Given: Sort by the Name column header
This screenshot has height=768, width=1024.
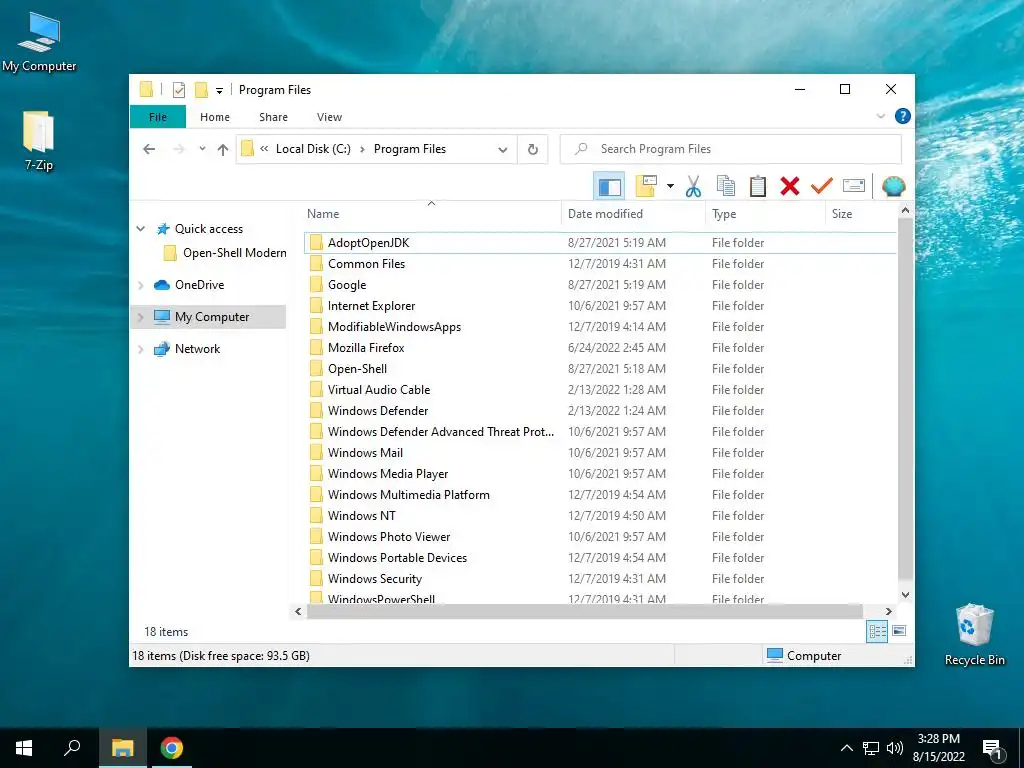Looking at the screenshot, I should [432, 214].
